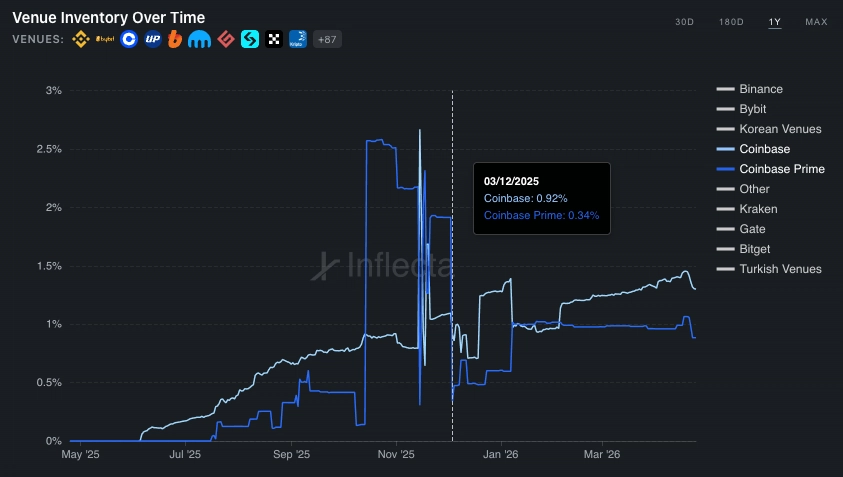Viewport: 843px width, 477px height.
Task: Click the Binance venue icon
Action: [81, 40]
